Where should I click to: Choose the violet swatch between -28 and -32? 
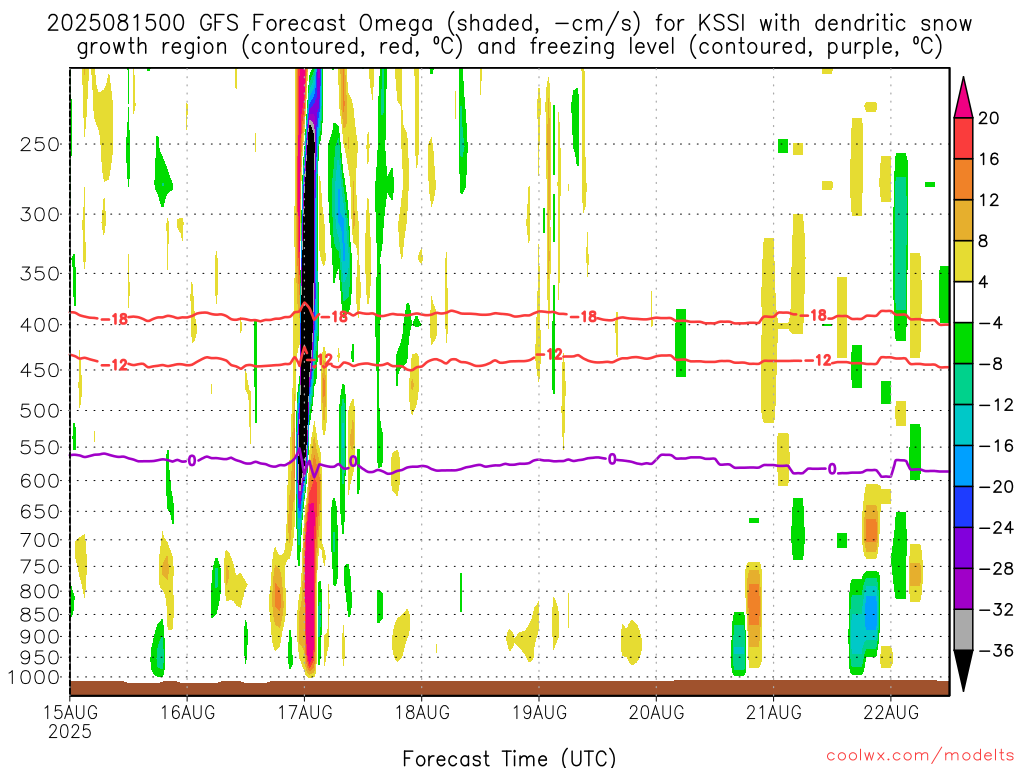click(963, 589)
